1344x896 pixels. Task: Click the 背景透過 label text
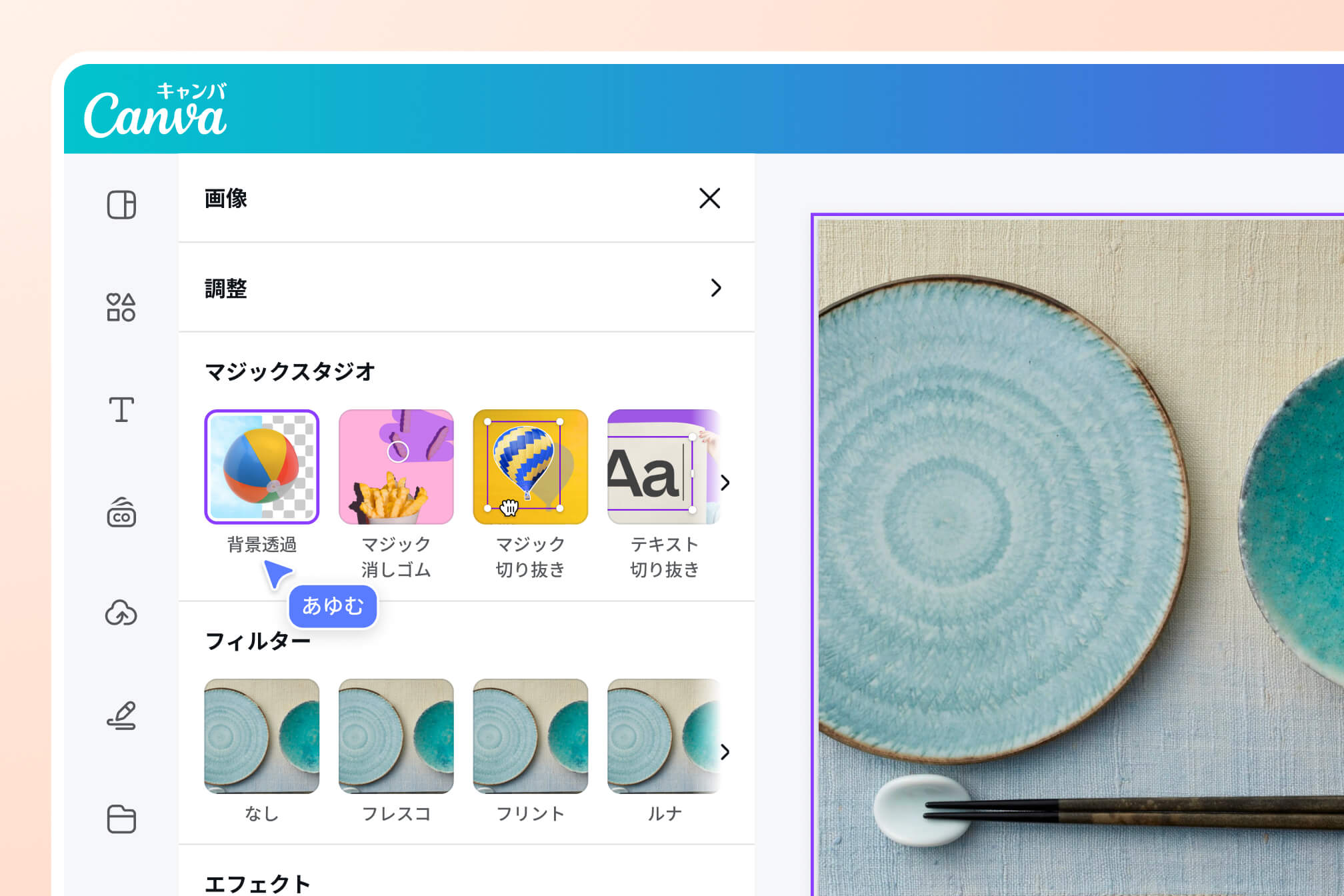[262, 545]
